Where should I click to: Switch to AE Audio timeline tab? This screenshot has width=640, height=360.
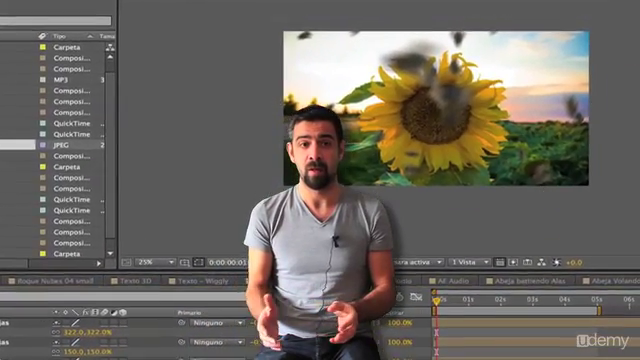point(449,281)
